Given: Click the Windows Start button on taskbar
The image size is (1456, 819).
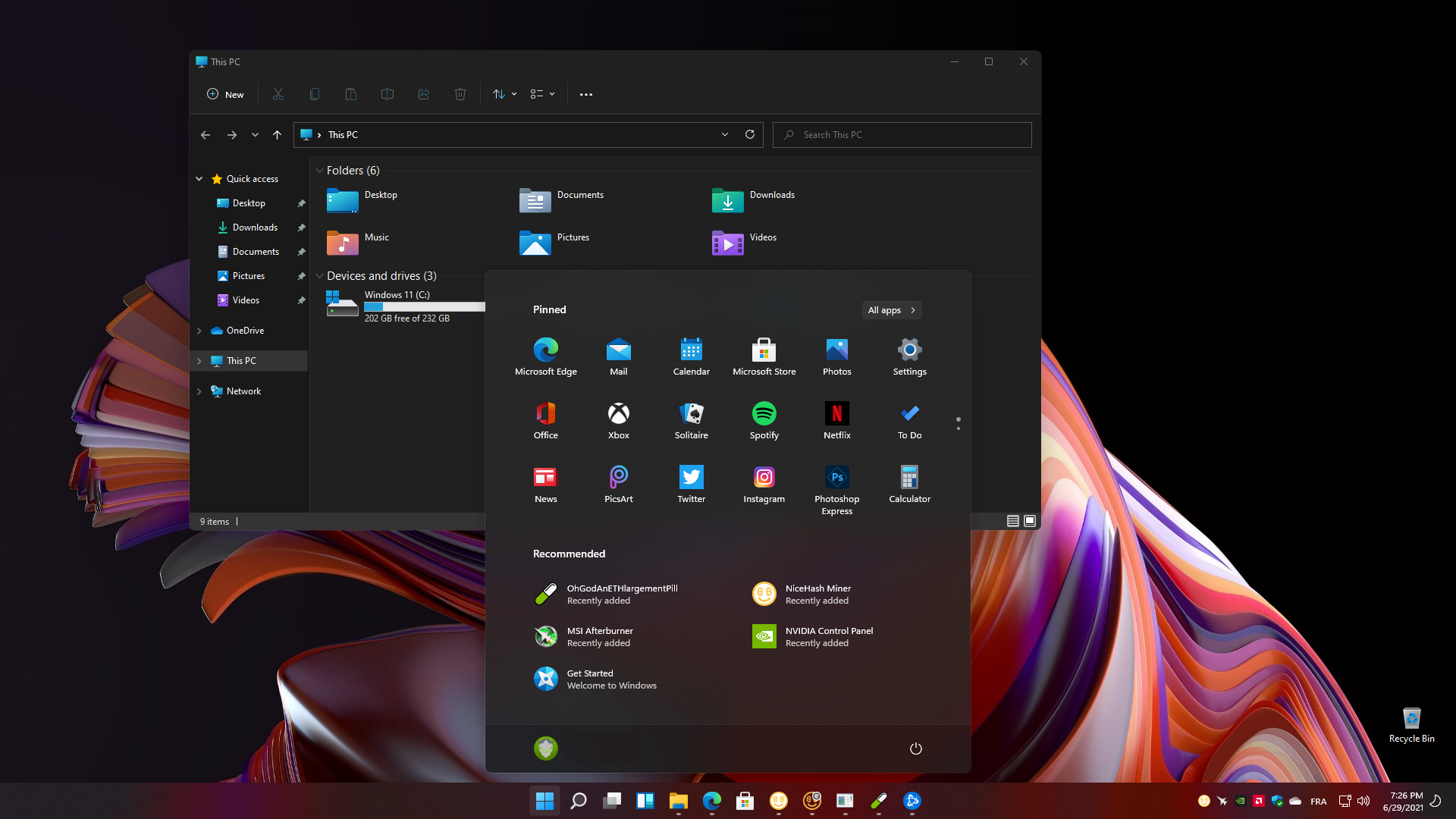Looking at the screenshot, I should [544, 801].
